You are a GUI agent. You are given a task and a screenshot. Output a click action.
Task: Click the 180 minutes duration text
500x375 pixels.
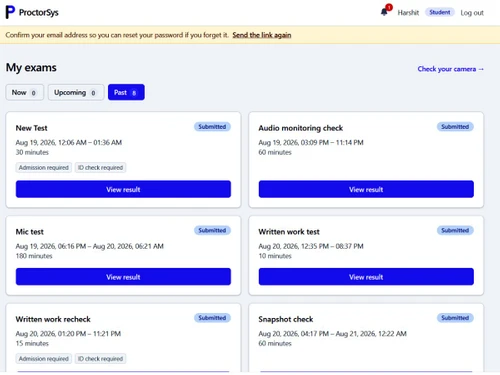[34, 256]
